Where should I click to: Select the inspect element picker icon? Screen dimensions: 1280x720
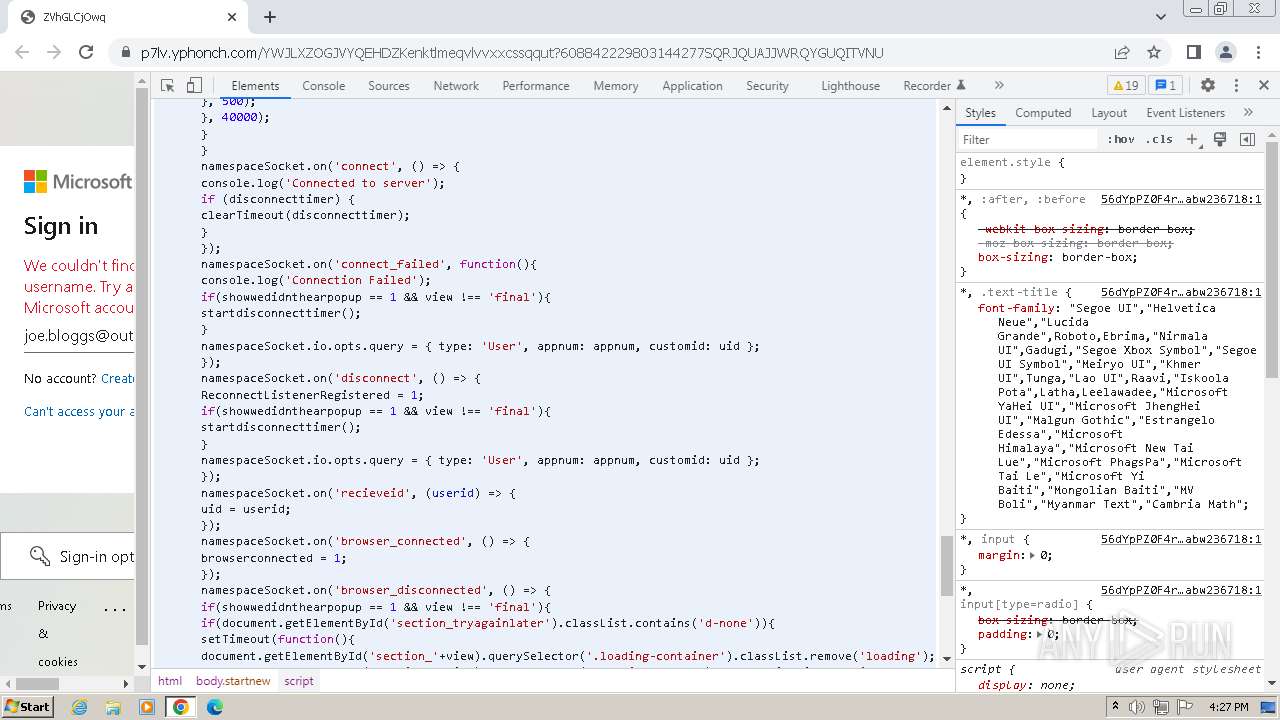(x=169, y=86)
